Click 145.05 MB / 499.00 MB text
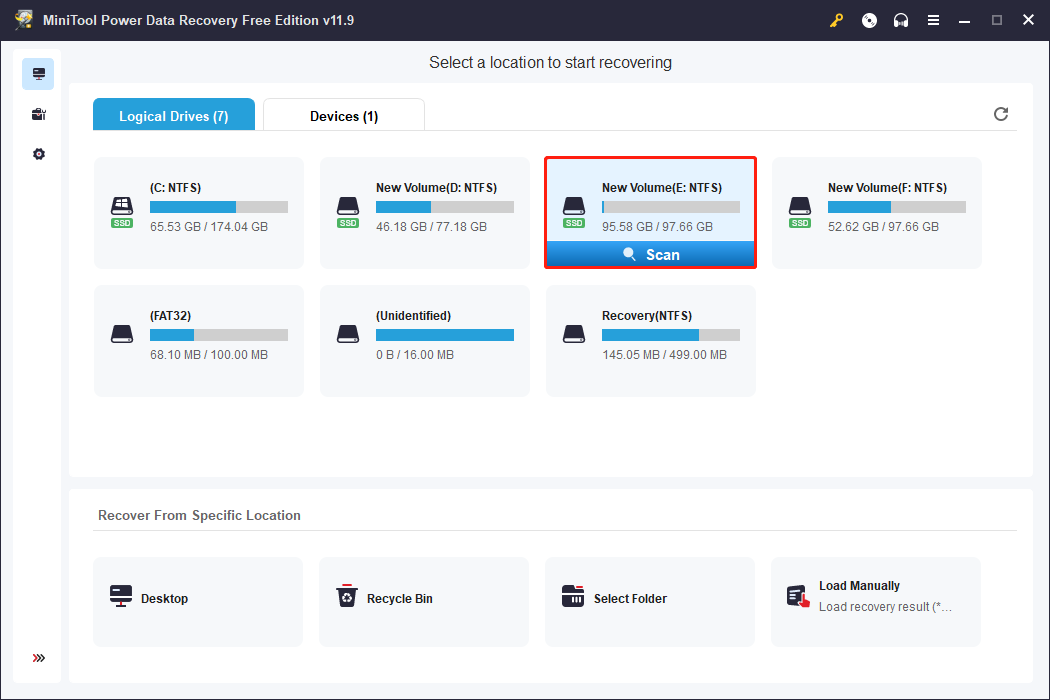This screenshot has height=700, width=1050. pyautogui.click(x=664, y=354)
